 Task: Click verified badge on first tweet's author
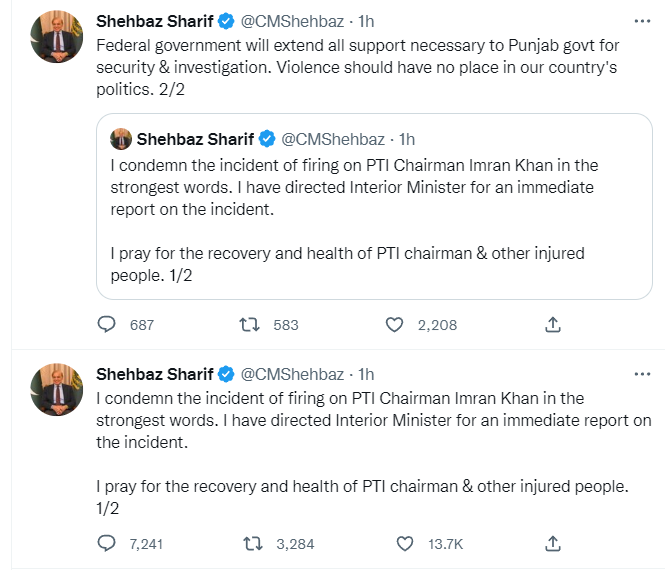point(226,21)
